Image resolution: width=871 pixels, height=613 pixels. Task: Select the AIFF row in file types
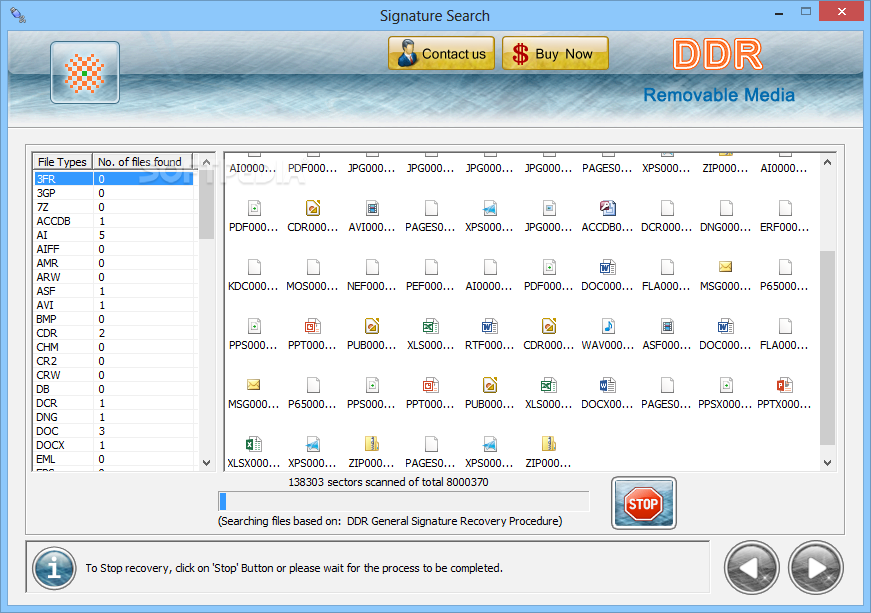tap(114, 249)
